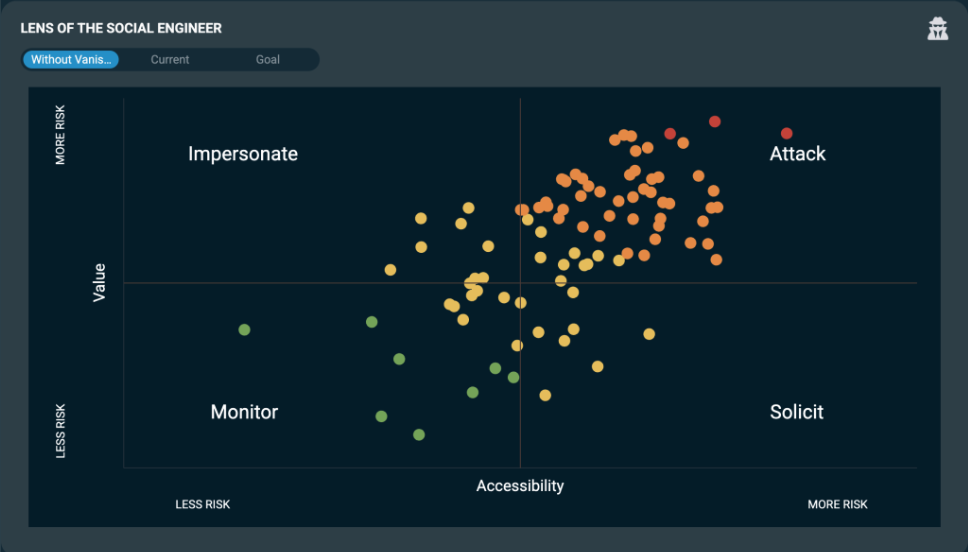Switch to the Goal view
The width and height of the screenshot is (968, 552).
[x=268, y=60]
